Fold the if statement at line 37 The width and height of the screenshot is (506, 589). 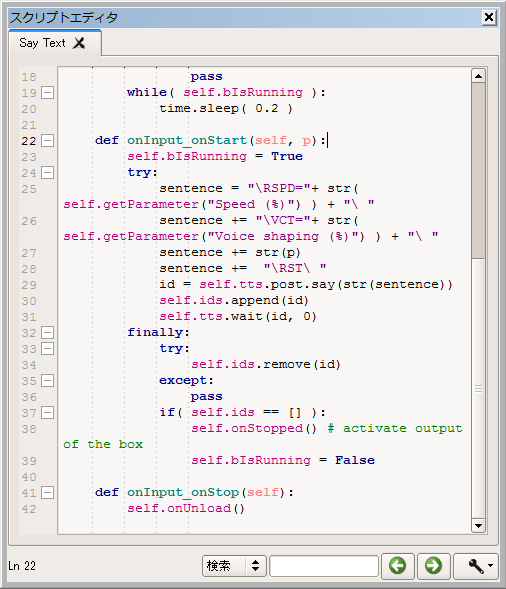click(47, 412)
